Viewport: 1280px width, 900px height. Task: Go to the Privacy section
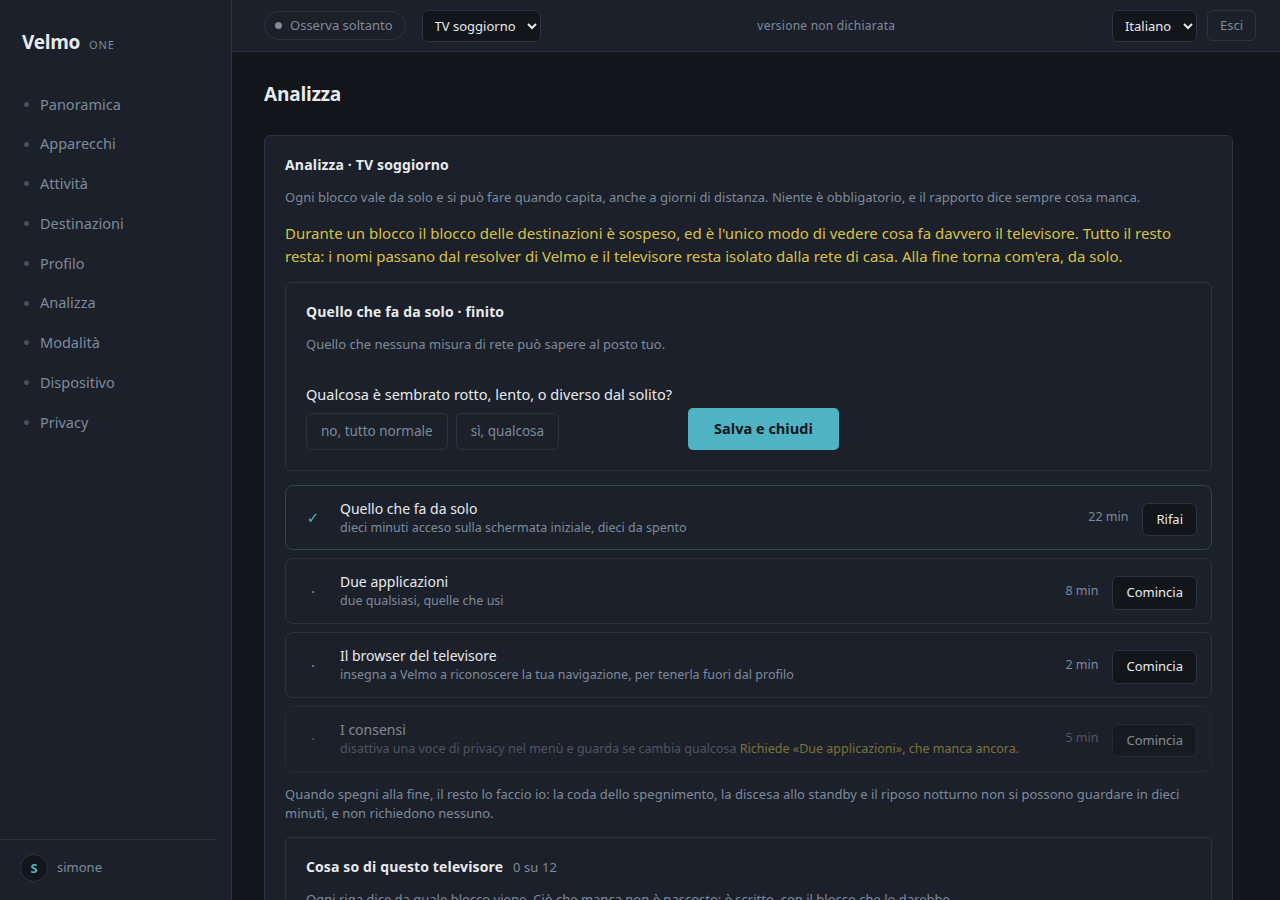tap(64, 423)
